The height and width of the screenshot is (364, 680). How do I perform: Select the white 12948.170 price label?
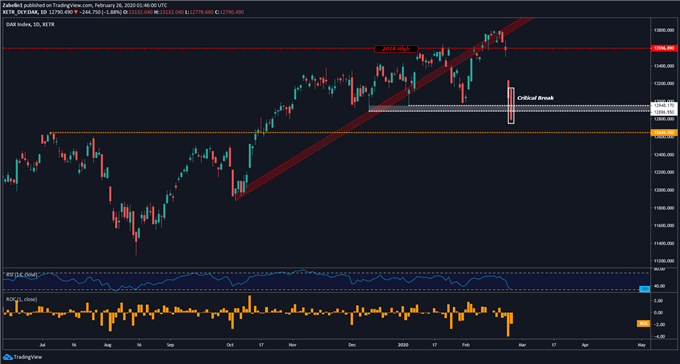664,105
